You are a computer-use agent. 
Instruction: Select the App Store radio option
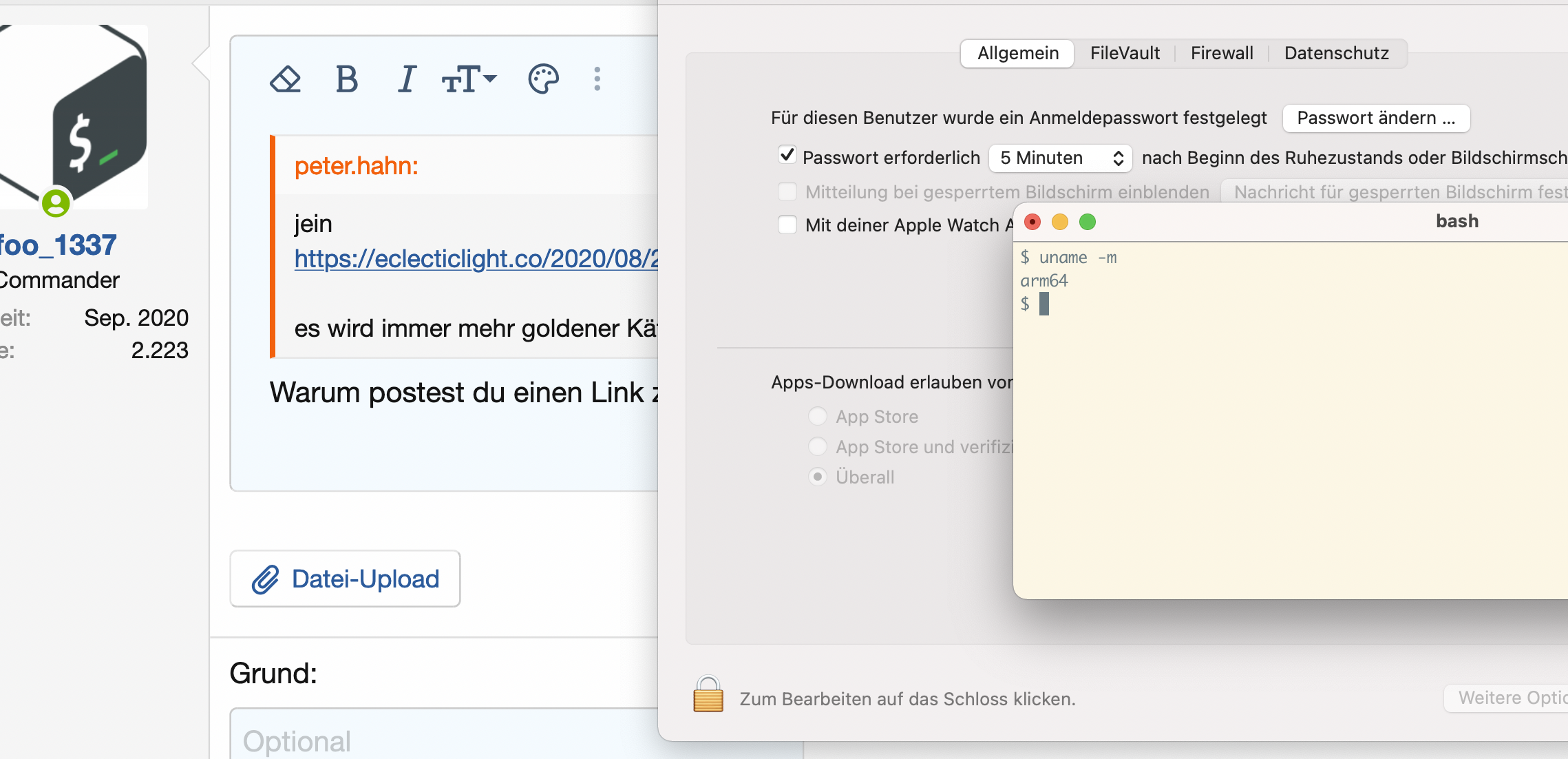[817, 416]
